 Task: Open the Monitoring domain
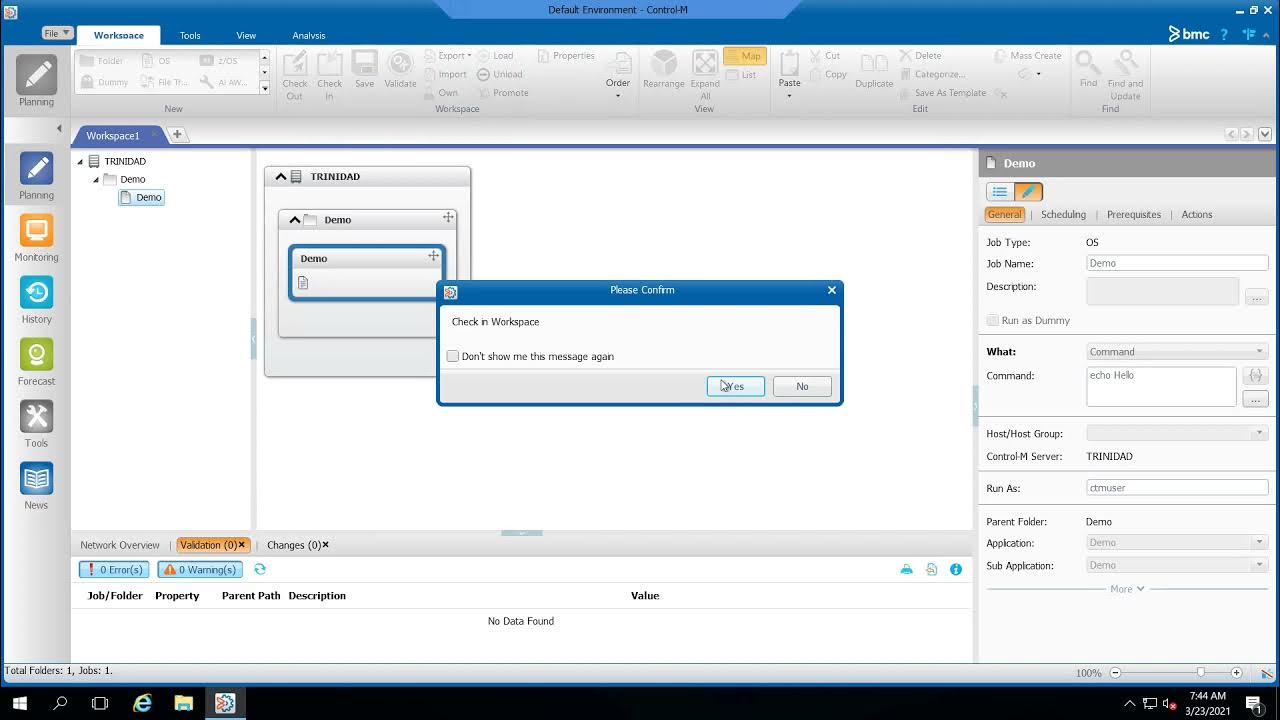coord(36,237)
